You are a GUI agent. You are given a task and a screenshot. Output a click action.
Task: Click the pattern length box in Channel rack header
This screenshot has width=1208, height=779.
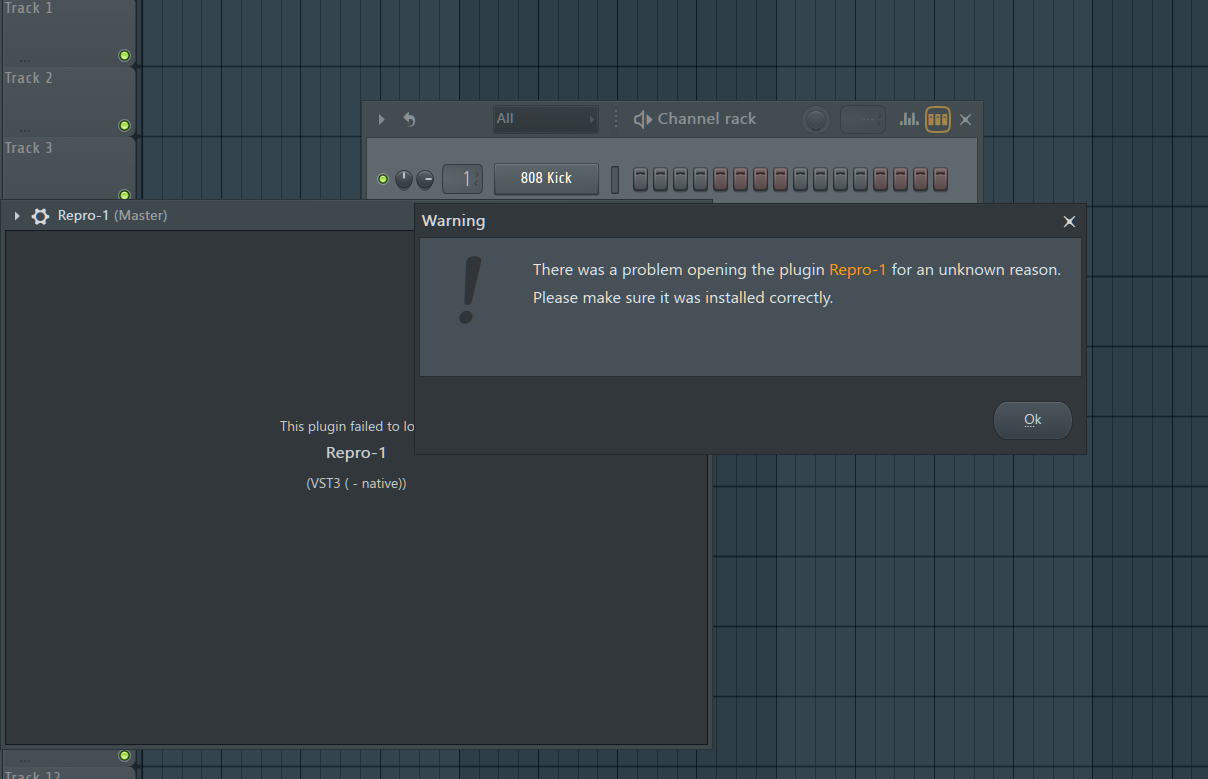click(x=863, y=119)
